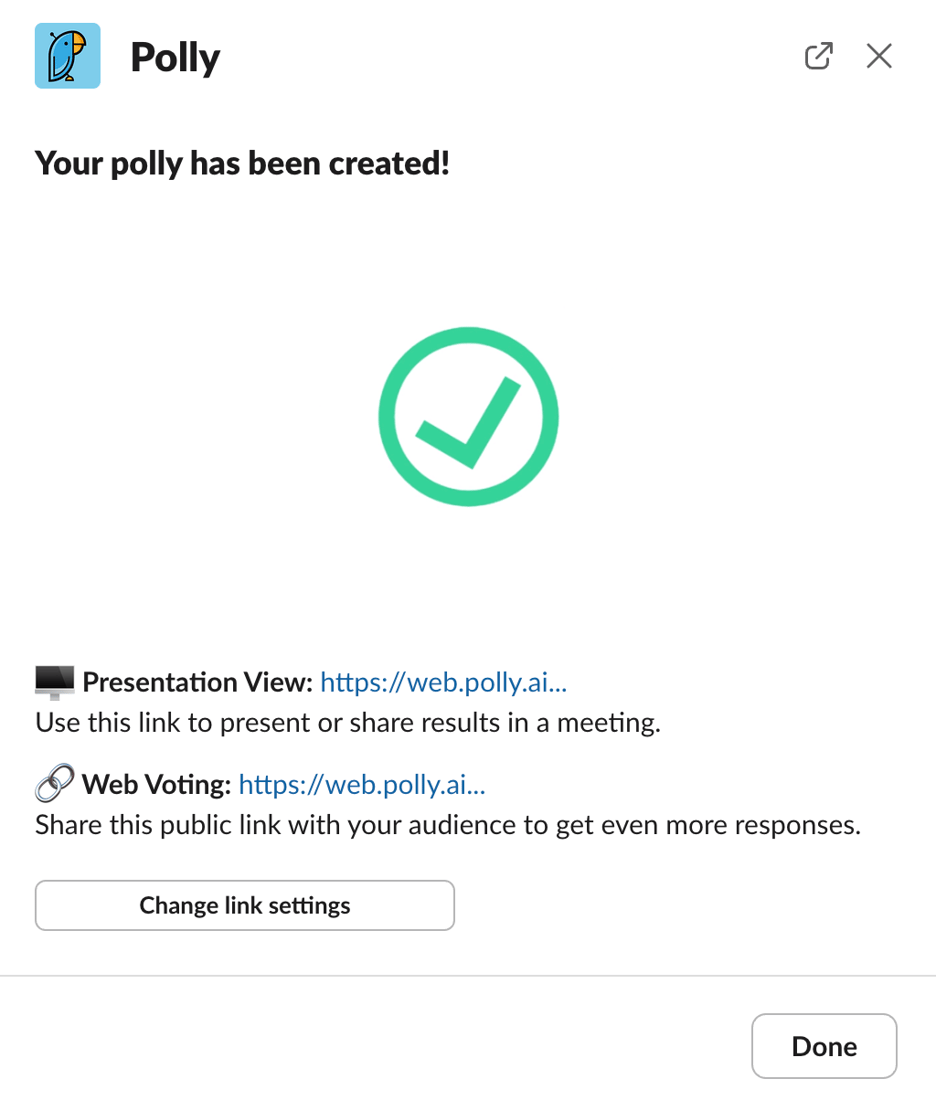The image size is (936, 1100).
Task: Click the bold "Web Voting:" label
Action: point(157,785)
